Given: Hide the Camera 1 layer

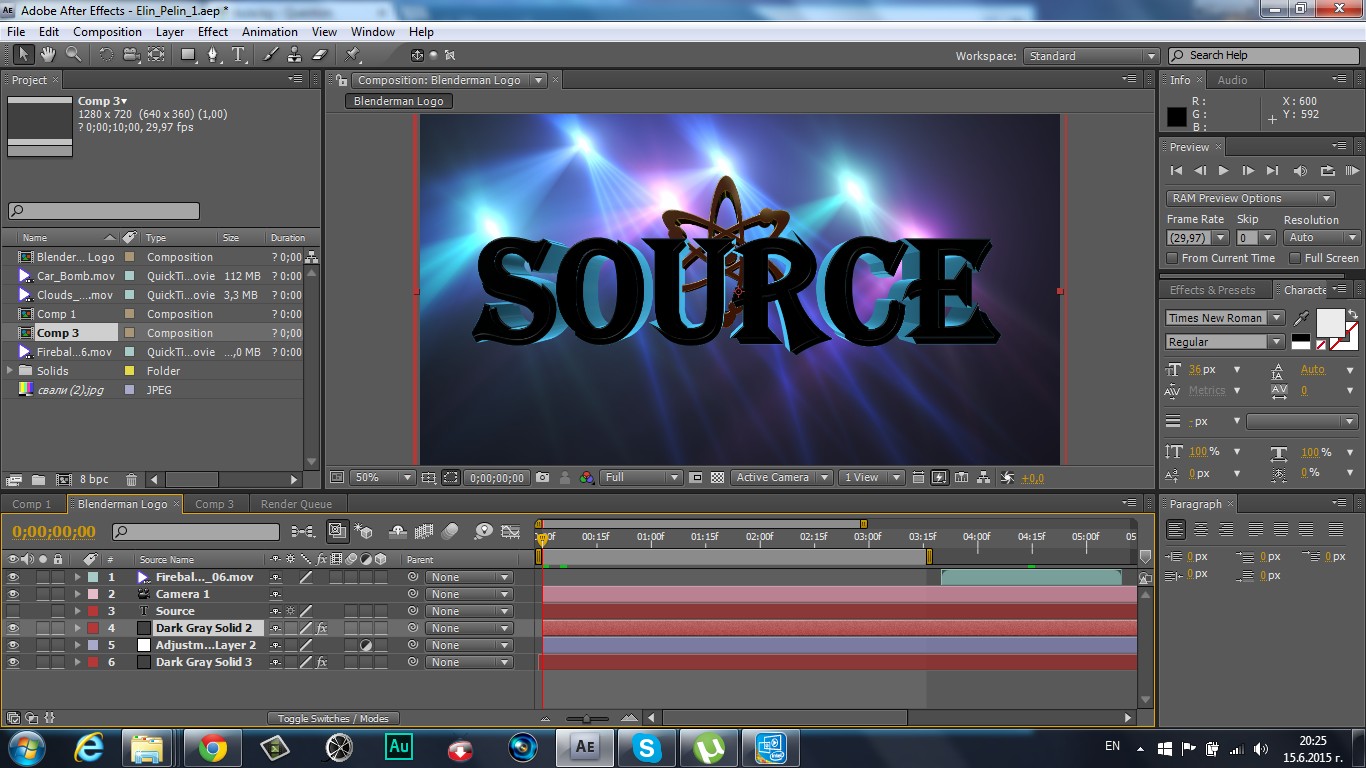Looking at the screenshot, I should [13, 594].
